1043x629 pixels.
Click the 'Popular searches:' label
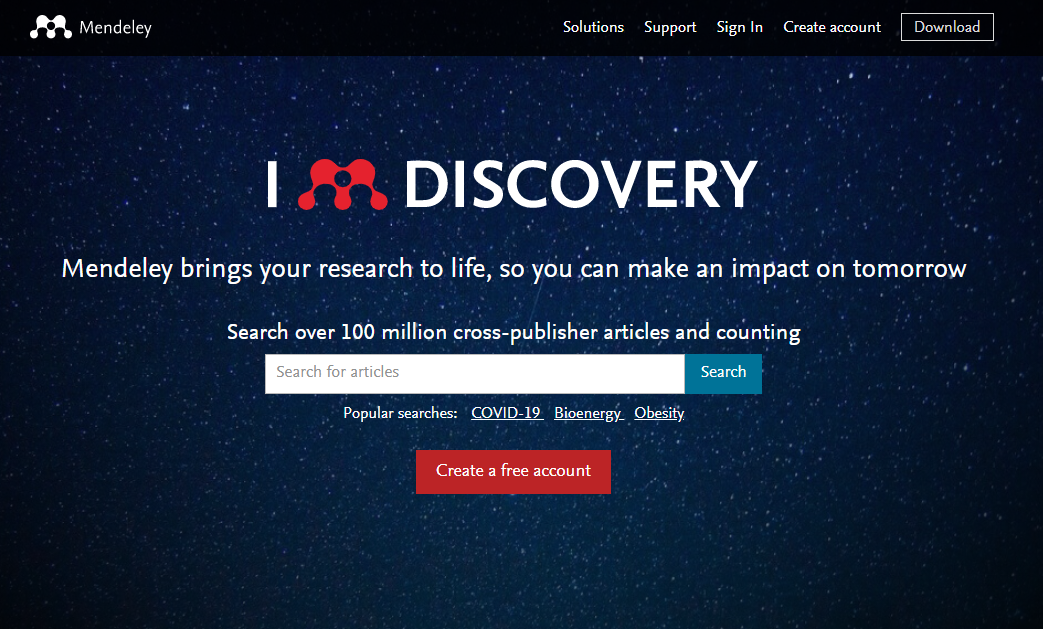(x=400, y=413)
